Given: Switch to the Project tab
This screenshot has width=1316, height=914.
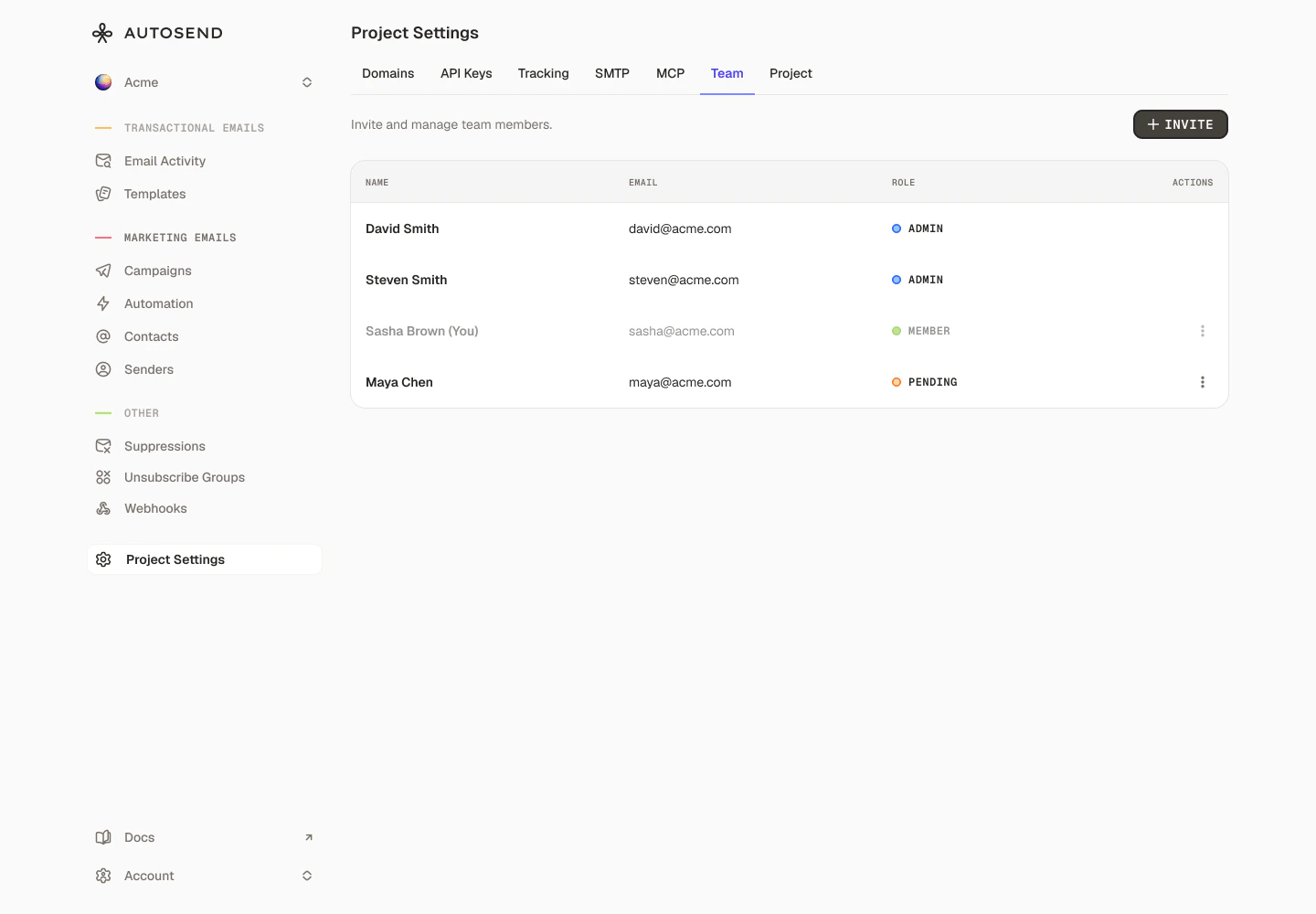Looking at the screenshot, I should pyautogui.click(x=791, y=73).
